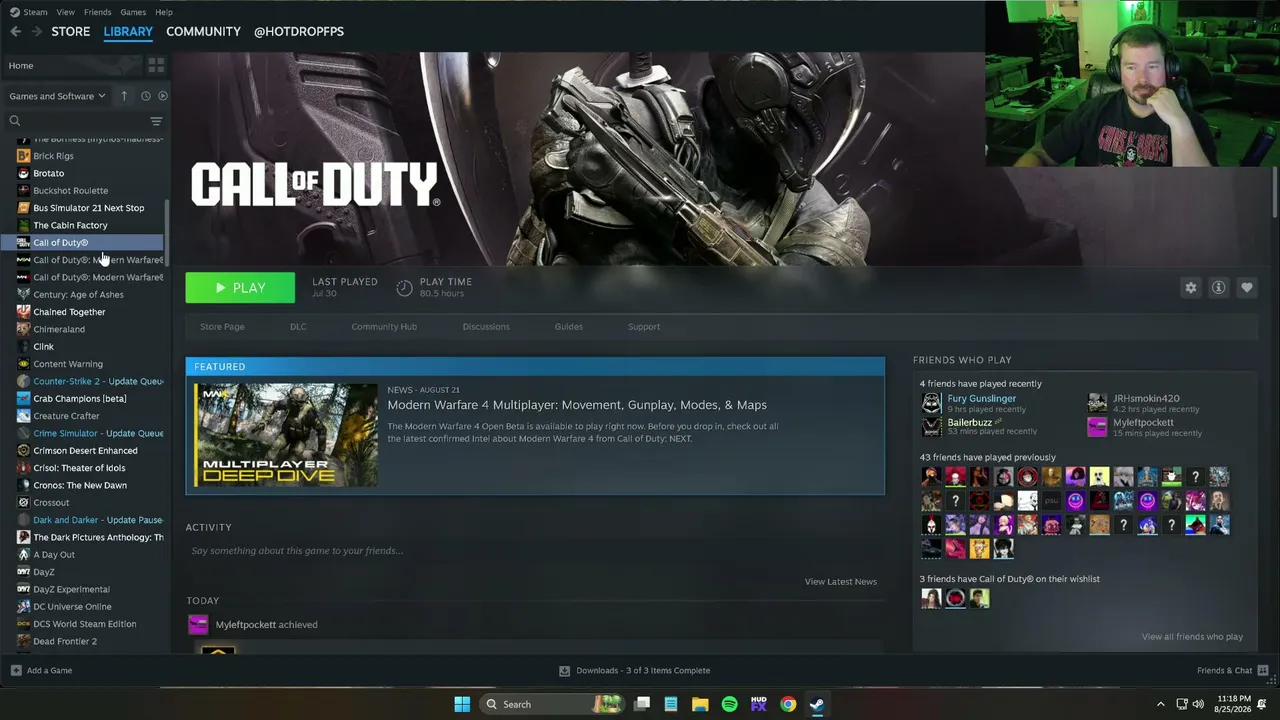1280x720 pixels.
Task: Open the HUD FX taskbar app
Action: [x=759, y=704]
